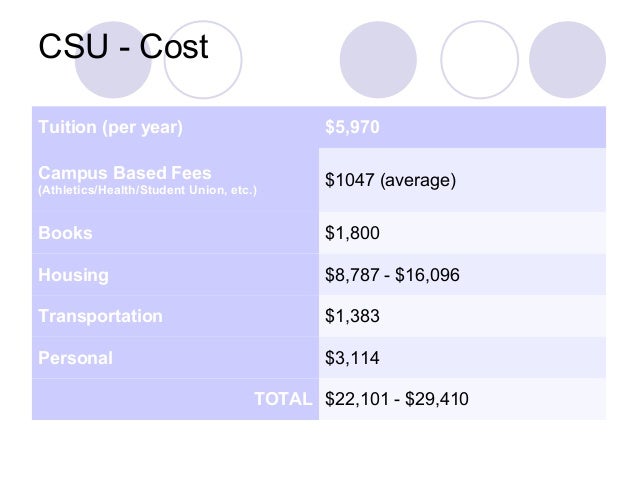Image resolution: width=638 pixels, height=479 pixels.
Task: Click the $5,970 tuition amount
Action: click(x=352, y=127)
